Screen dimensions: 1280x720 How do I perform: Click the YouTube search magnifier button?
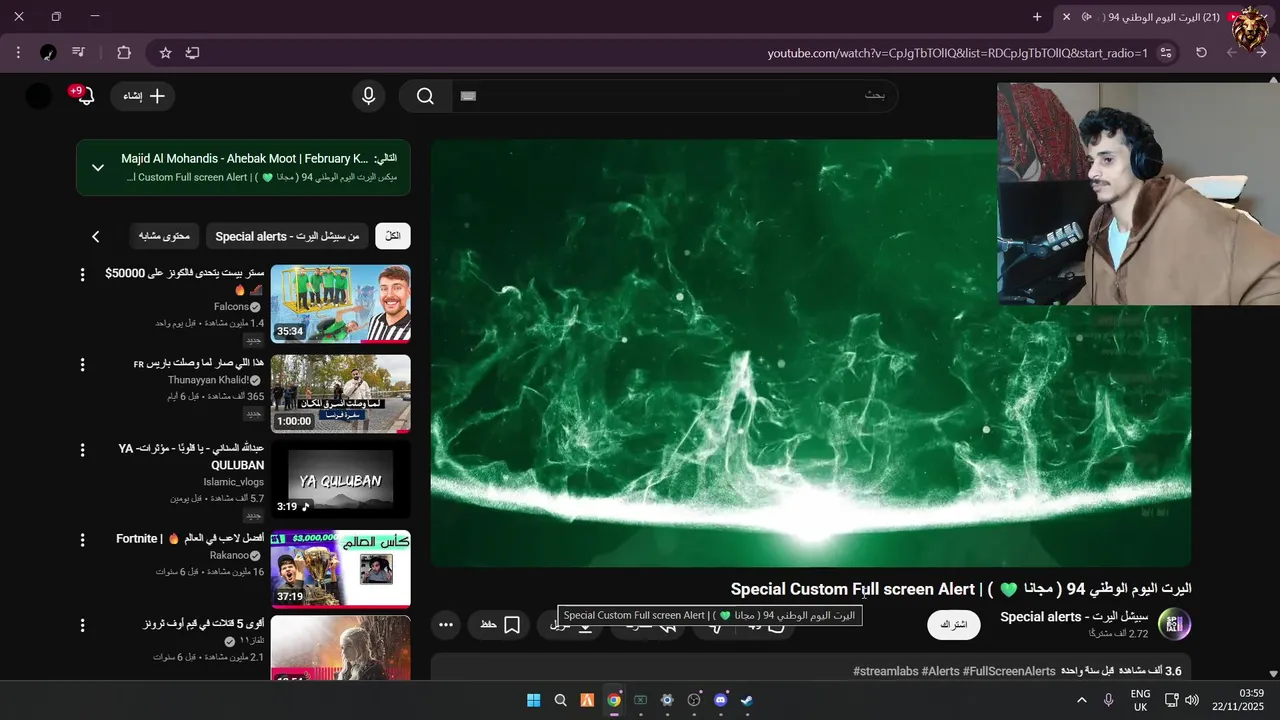425,96
